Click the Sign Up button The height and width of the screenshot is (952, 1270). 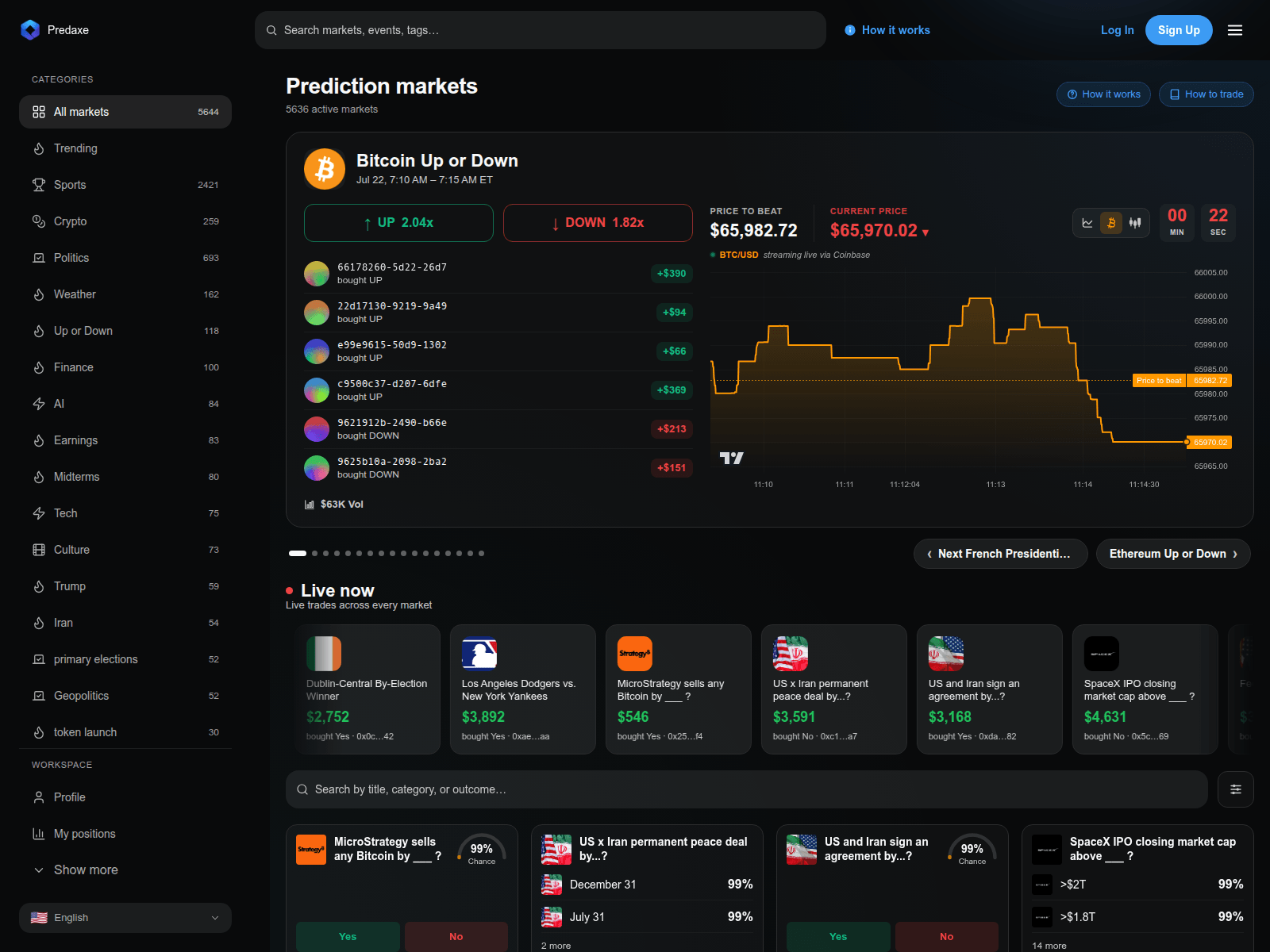pyautogui.click(x=1179, y=30)
